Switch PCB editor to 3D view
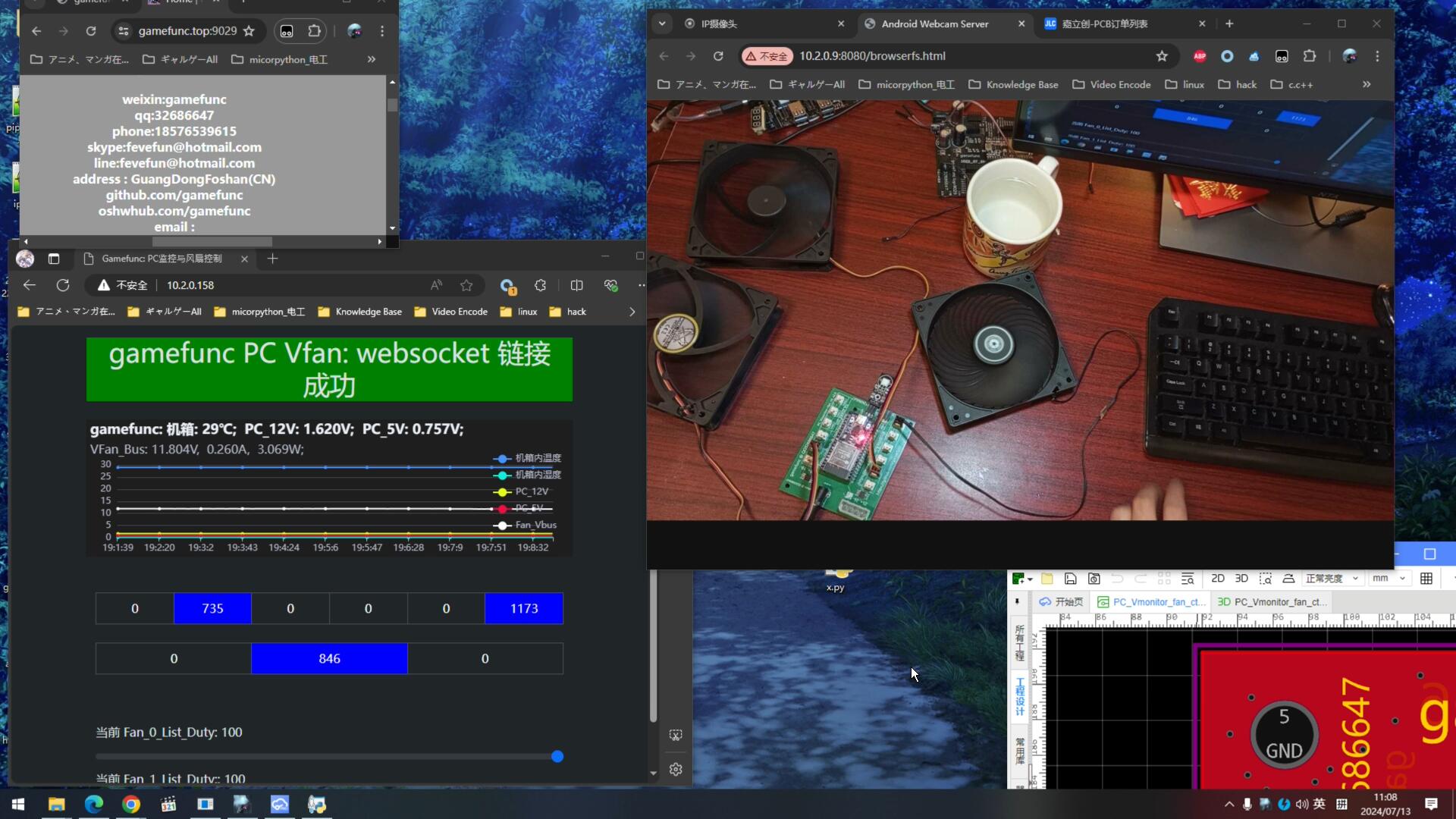1456x819 pixels. [x=1241, y=579]
